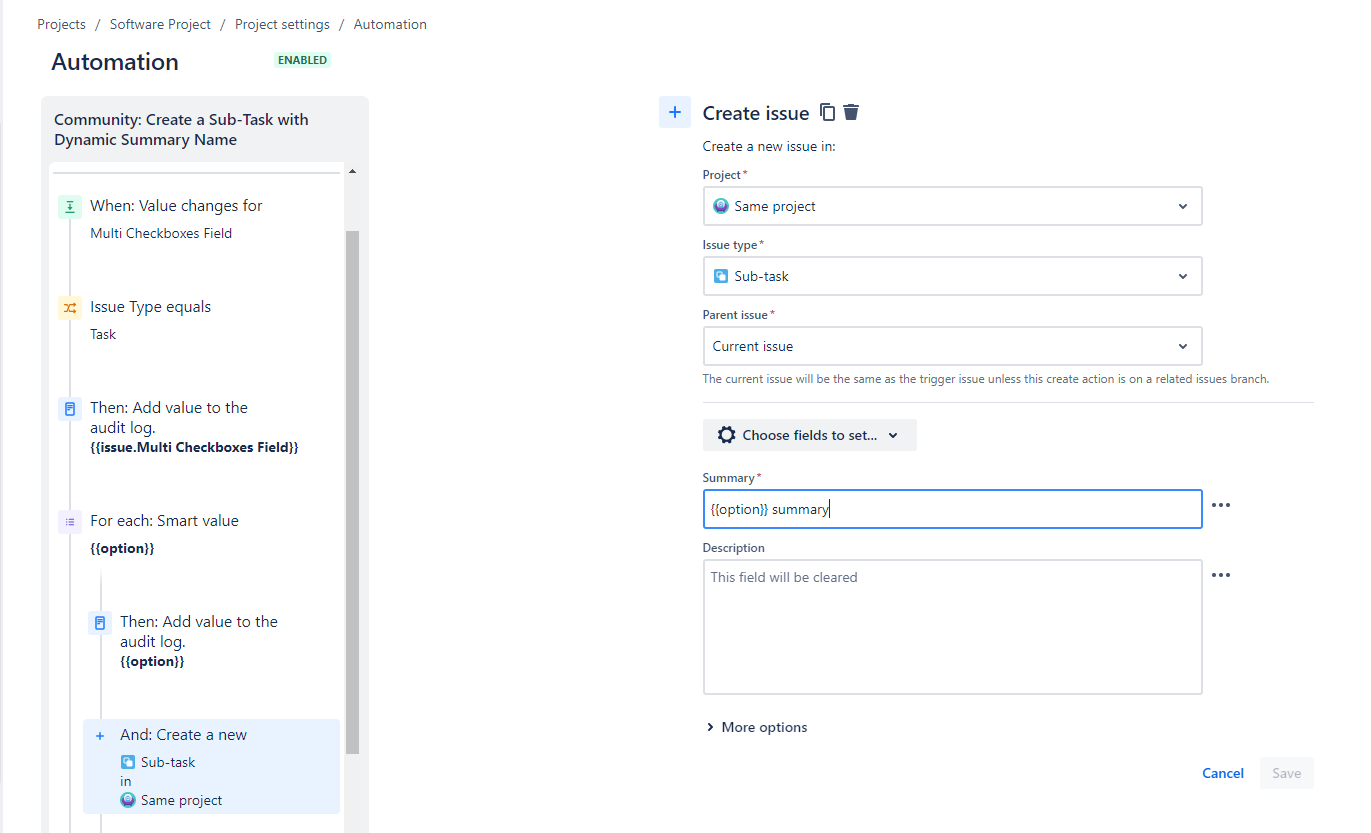Open the Project dropdown showing Same project

952,206
